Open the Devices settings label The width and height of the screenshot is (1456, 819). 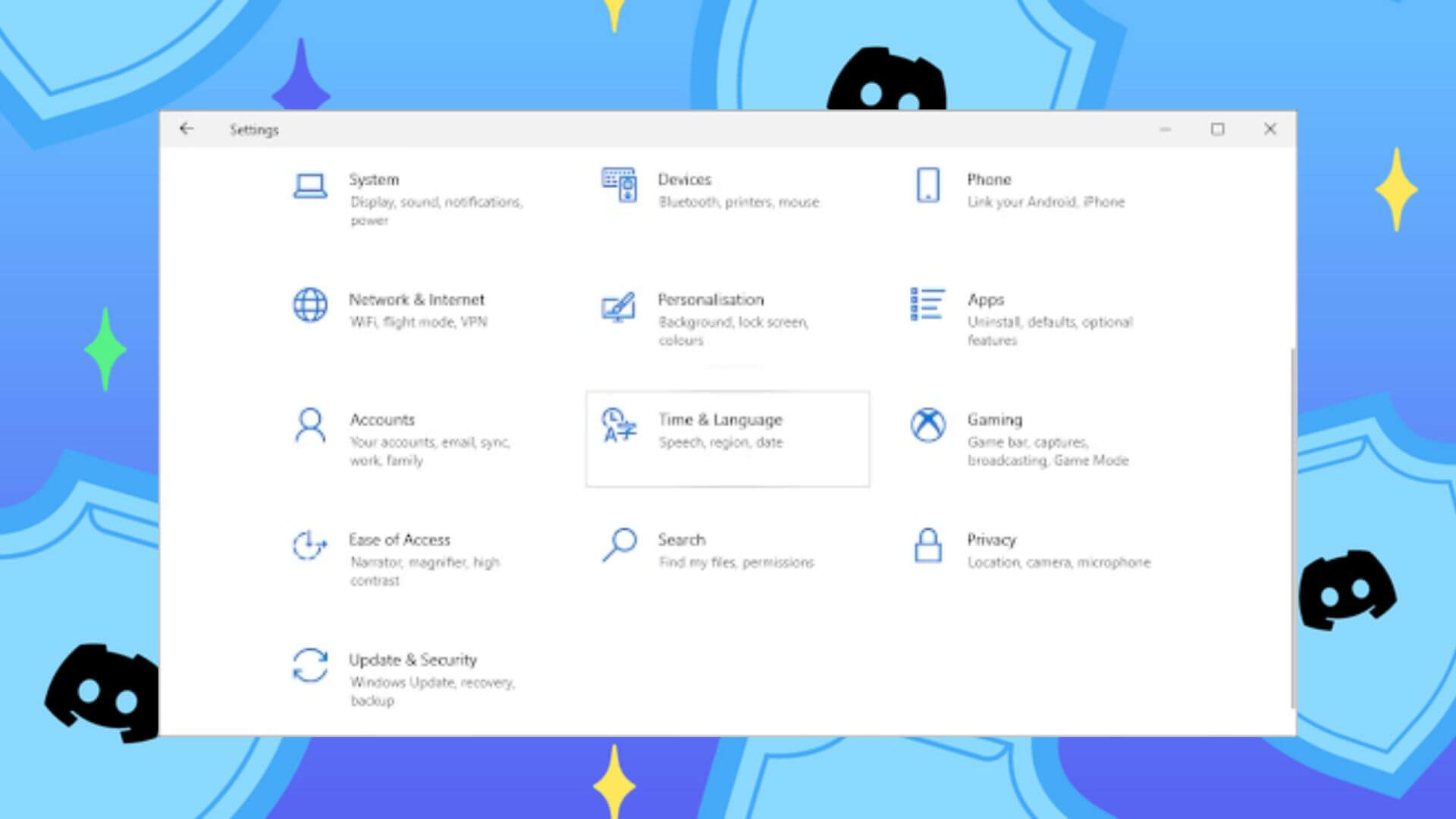point(685,180)
